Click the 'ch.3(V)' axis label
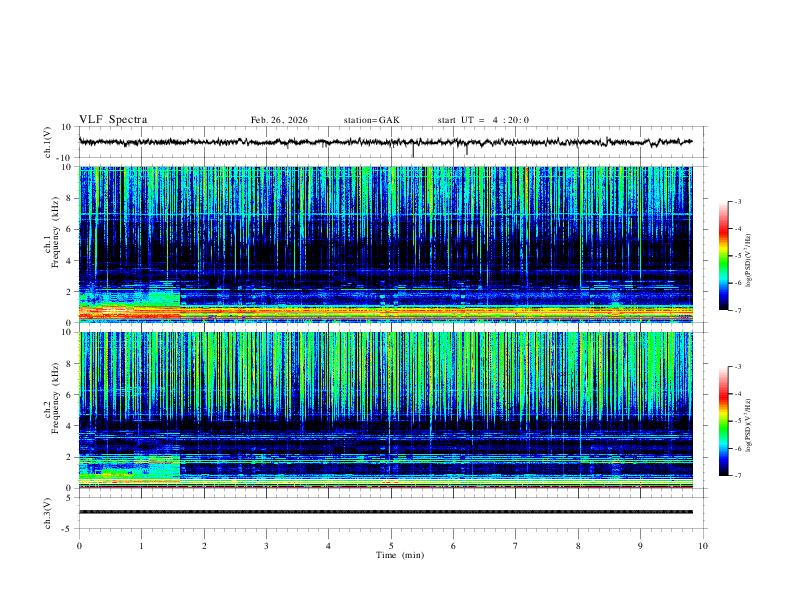This screenshot has width=792, height=612. click(x=48, y=513)
